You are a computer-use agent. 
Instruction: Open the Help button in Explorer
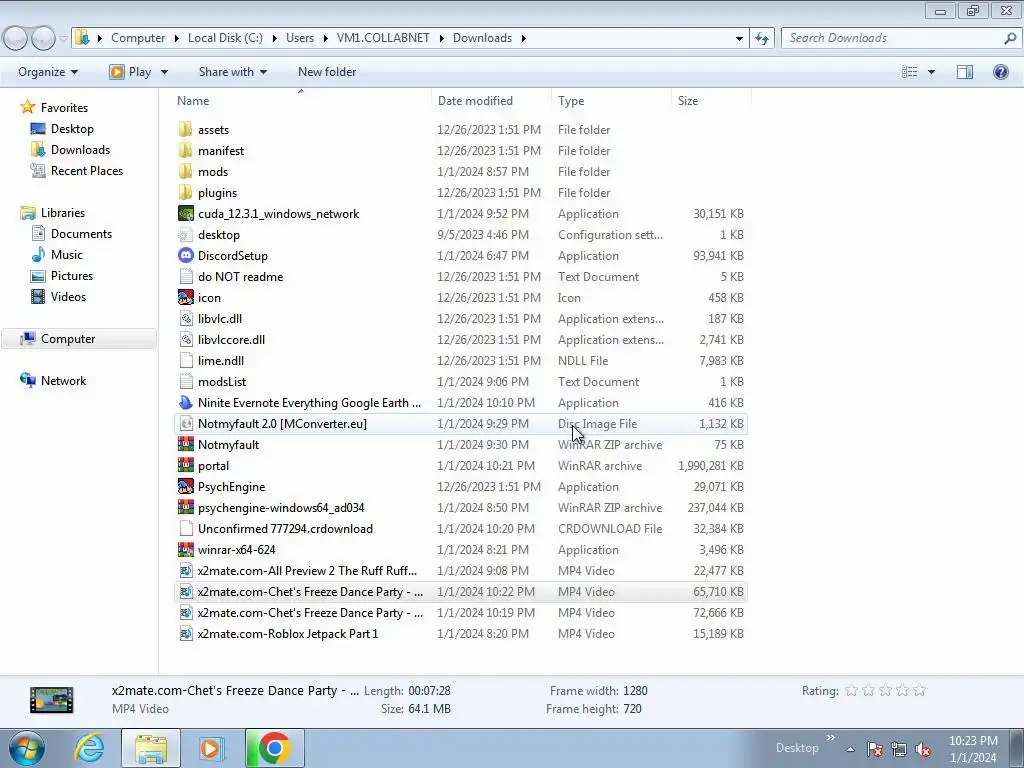coord(1000,72)
